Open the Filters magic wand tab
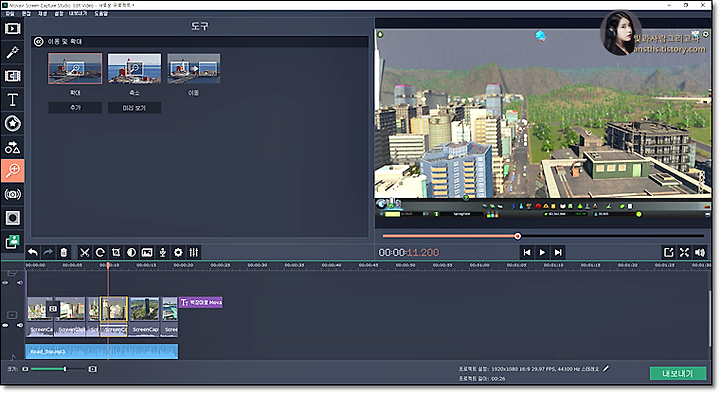 coord(12,52)
